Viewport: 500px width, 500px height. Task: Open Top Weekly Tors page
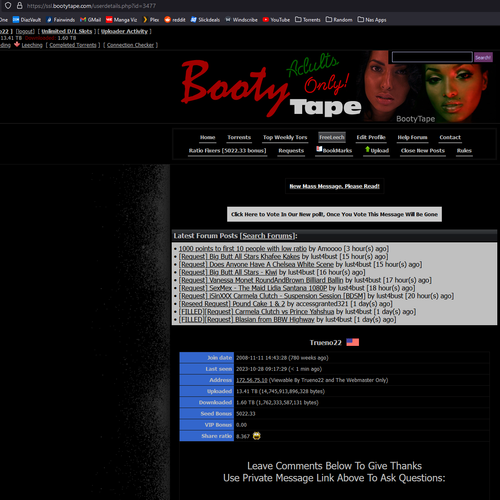point(285,137)
